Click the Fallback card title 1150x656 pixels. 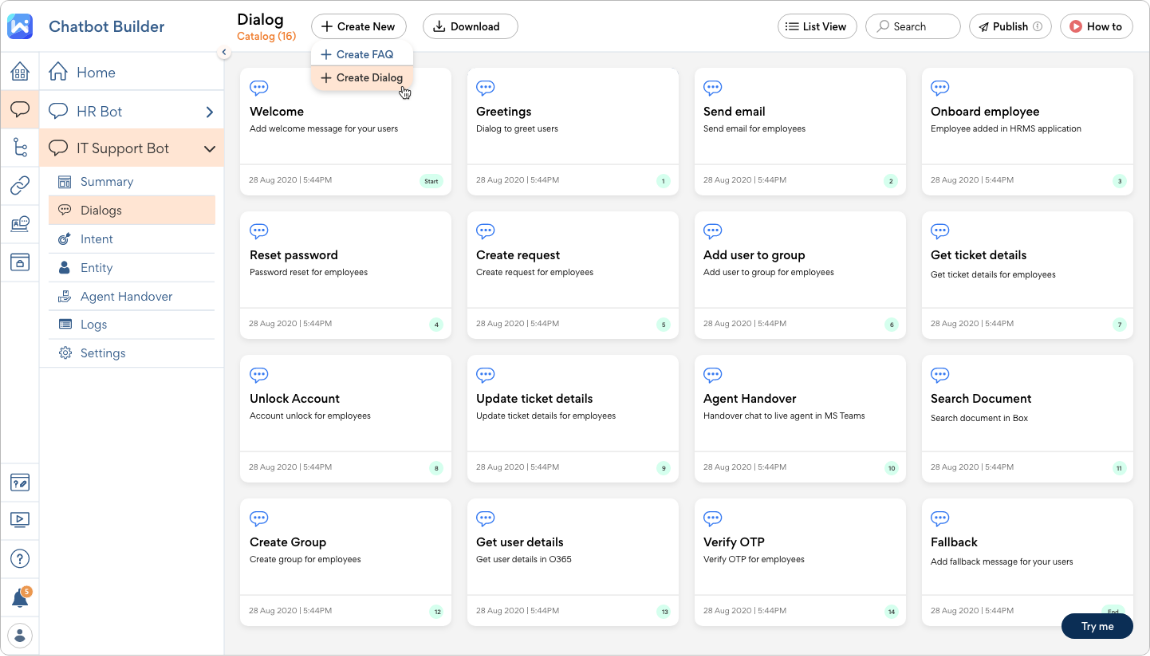(953, 542)
